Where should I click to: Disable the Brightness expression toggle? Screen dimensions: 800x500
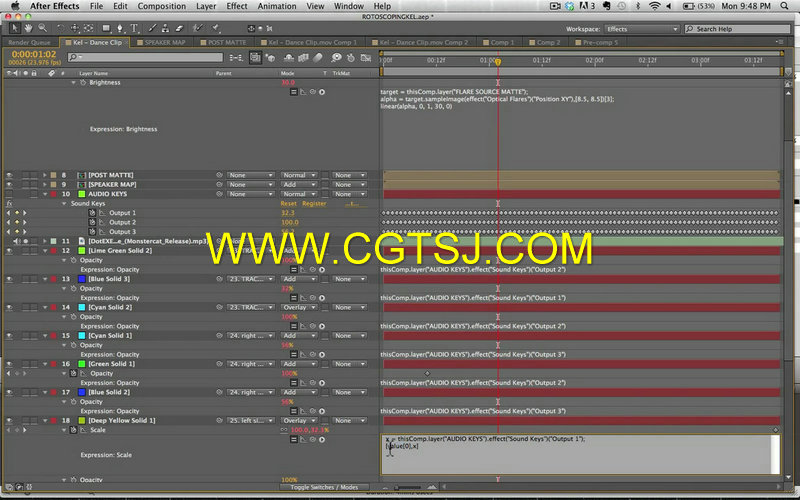[x=293, y=92]
